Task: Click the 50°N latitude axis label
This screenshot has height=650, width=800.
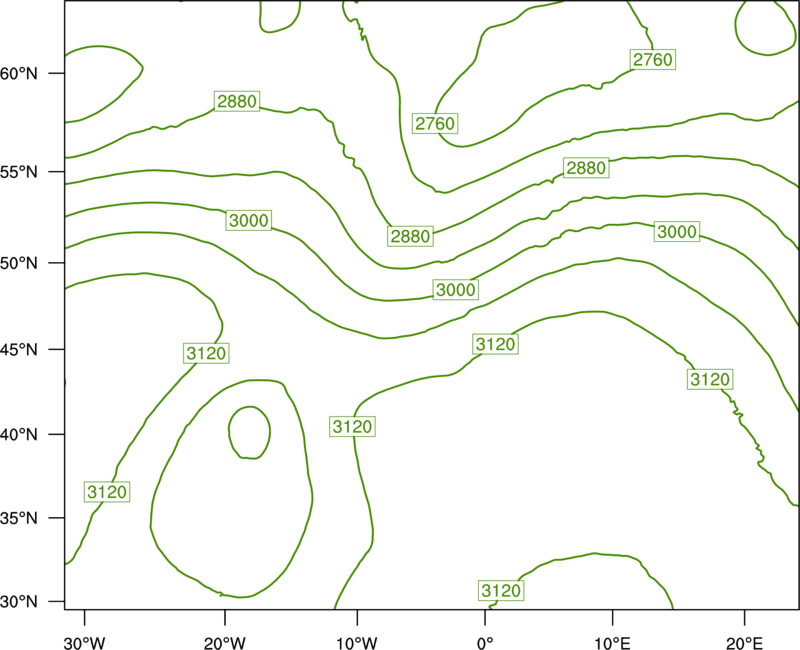Action: coord(19,263)
